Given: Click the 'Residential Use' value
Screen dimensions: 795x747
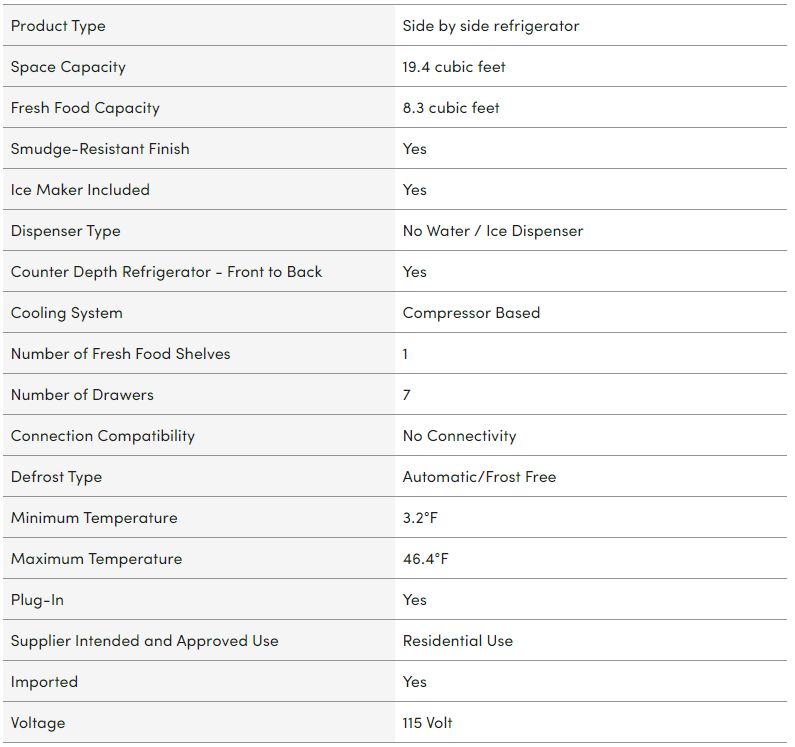Looking at the screenshot, I should pyautogui.click(x=457, y=641).
